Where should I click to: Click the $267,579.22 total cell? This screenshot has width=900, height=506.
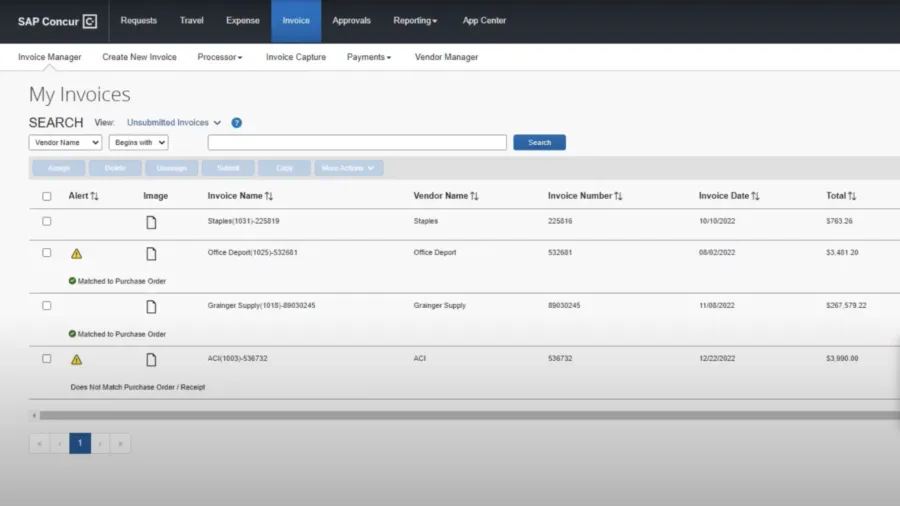(x=846, y=306)
